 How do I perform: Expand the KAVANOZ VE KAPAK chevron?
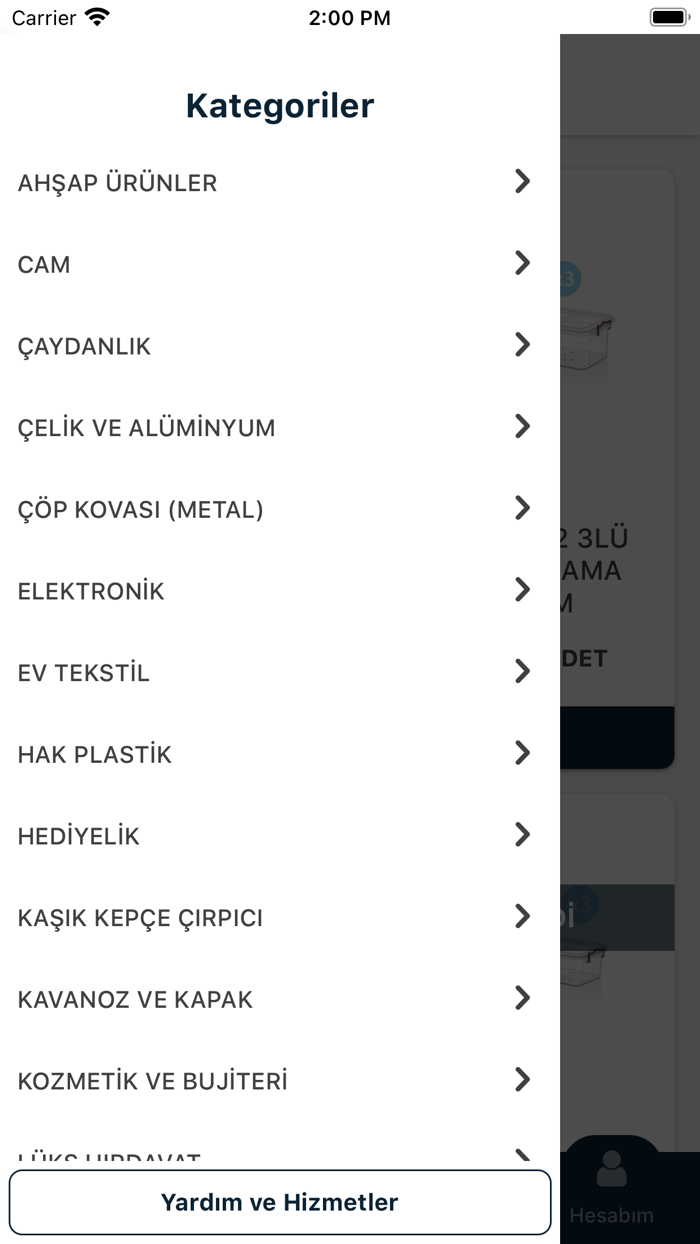pyautogui.click(x=522, y=997)
